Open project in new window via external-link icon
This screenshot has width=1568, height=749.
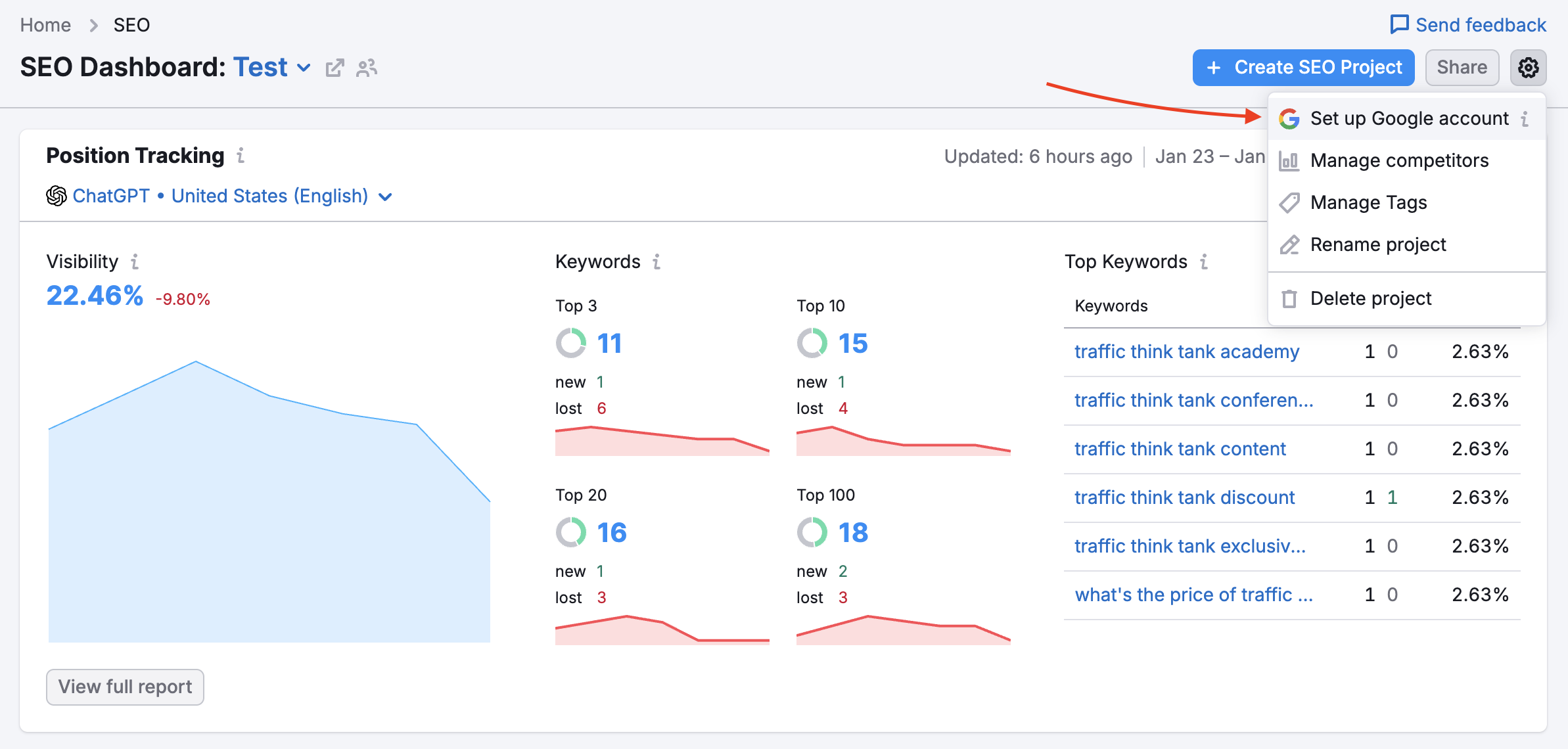pos(335,67)
